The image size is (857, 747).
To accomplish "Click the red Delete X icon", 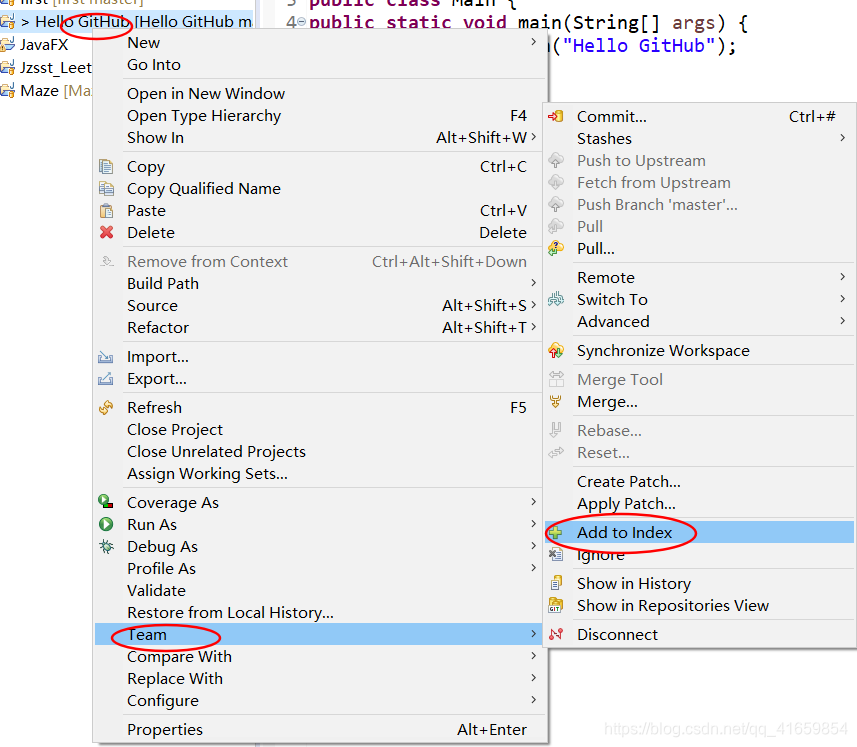I will (107, 232).
